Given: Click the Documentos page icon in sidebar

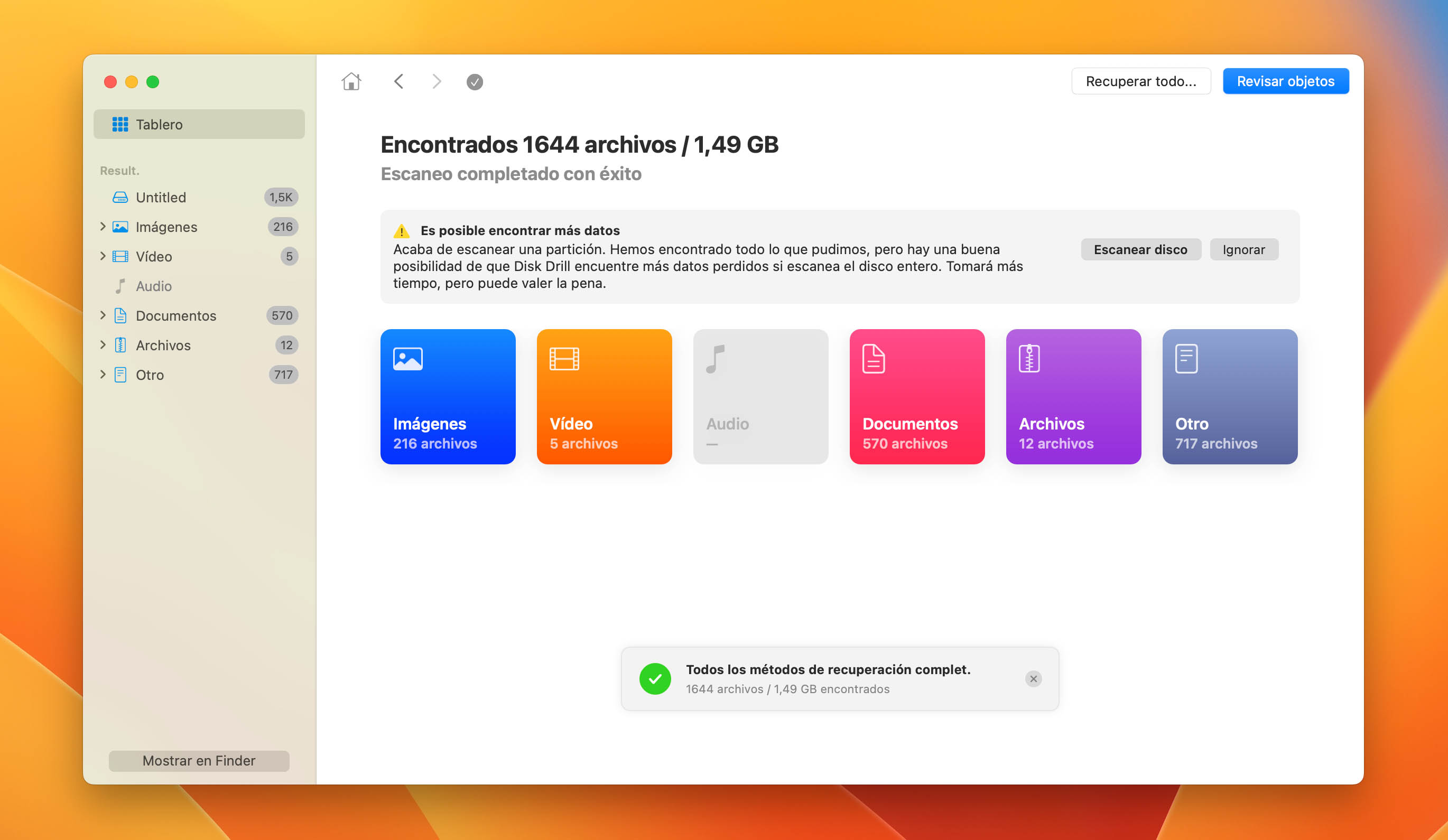Looking at the screenshot, I should (x=120, y=315).
